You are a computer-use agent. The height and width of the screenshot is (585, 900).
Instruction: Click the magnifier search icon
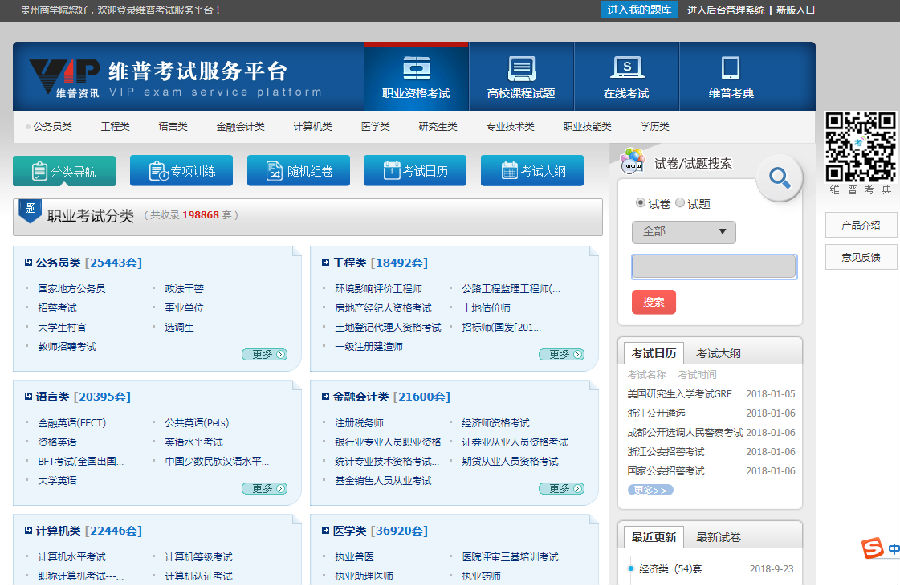point(778,178)
